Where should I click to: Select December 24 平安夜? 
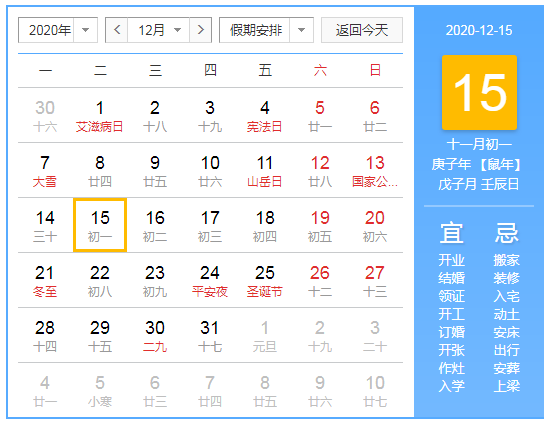tap(210, 280)
